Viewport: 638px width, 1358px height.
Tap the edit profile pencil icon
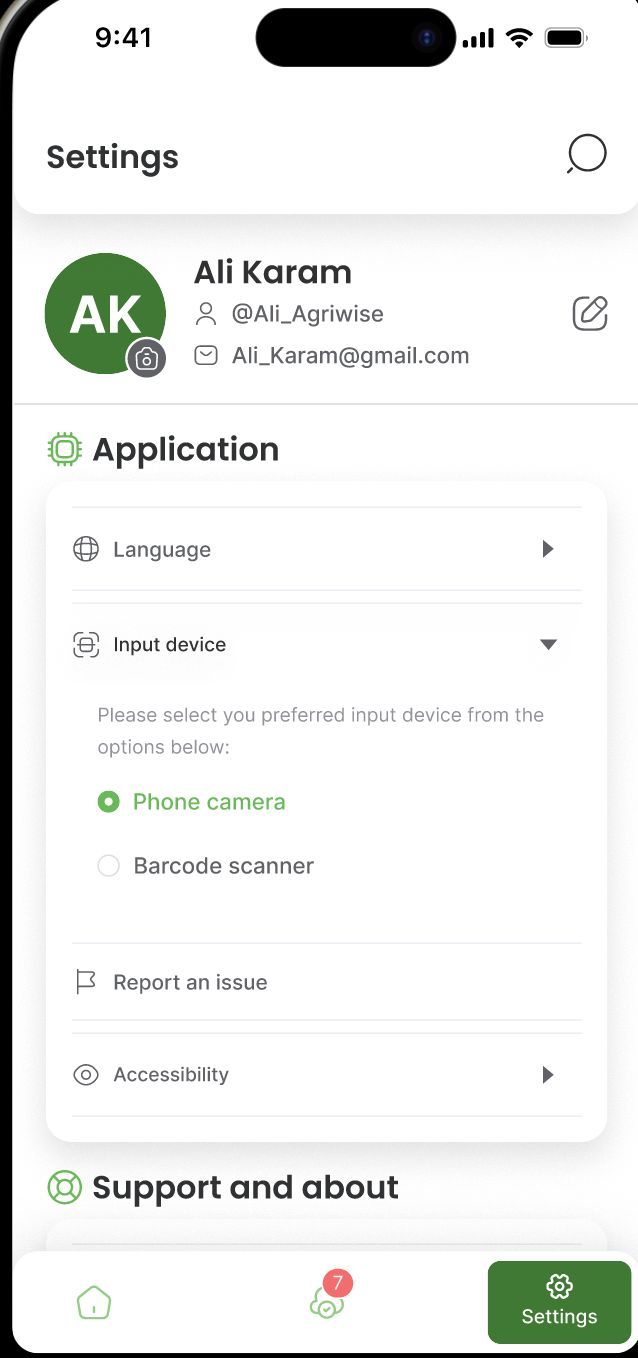pyautogui.click(x=590, y=313)
